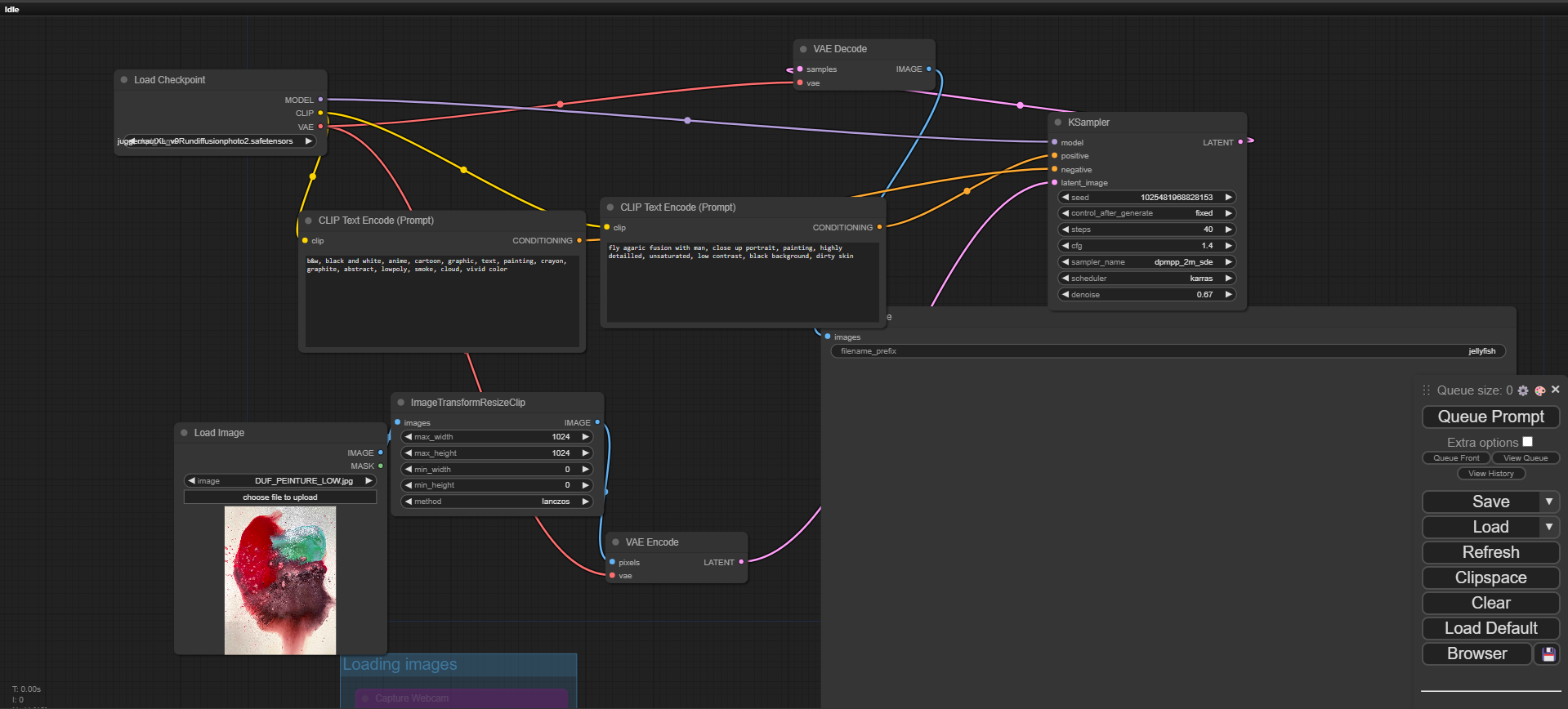
Task: Click the Queue Prompt button
Action: pyautogui.click(x=1490, y=417)
